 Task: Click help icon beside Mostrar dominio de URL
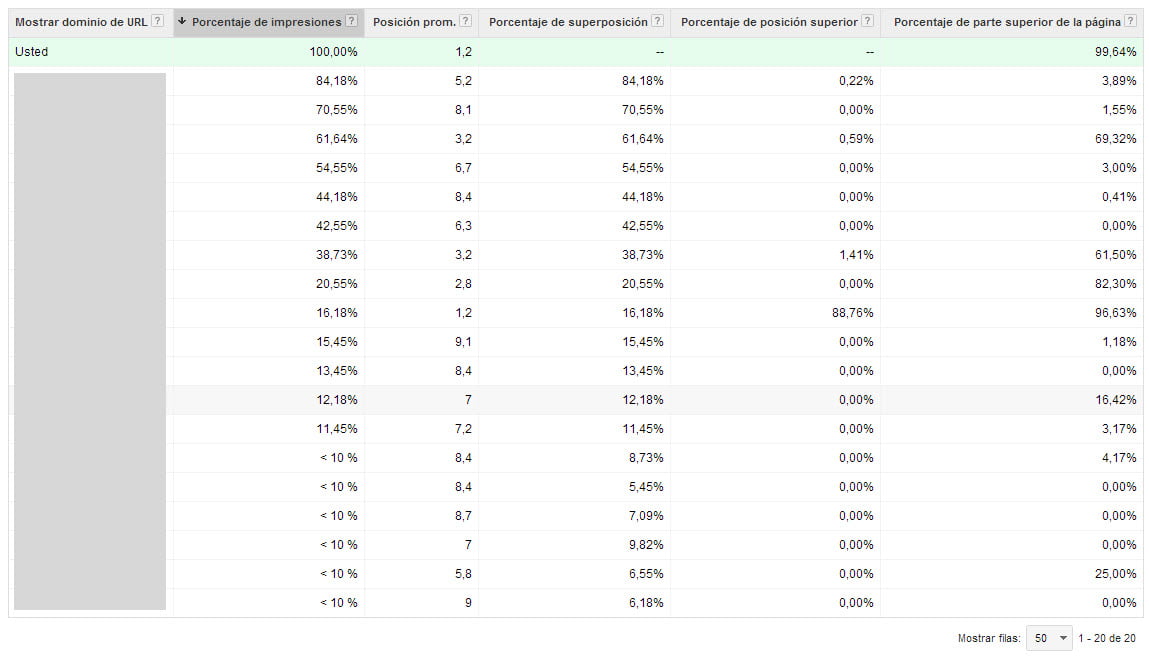coord(158,22)
